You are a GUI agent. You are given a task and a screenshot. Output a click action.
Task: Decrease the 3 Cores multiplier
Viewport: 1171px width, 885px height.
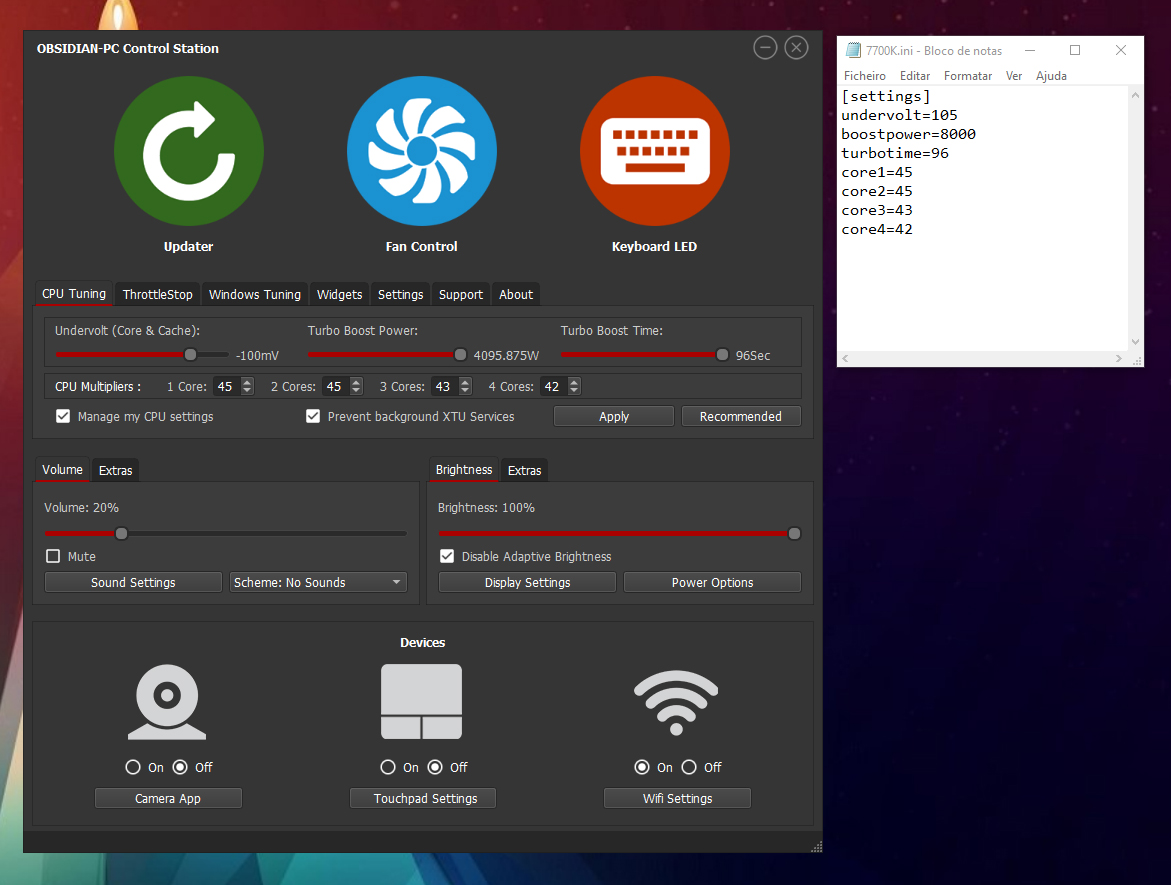465,391
